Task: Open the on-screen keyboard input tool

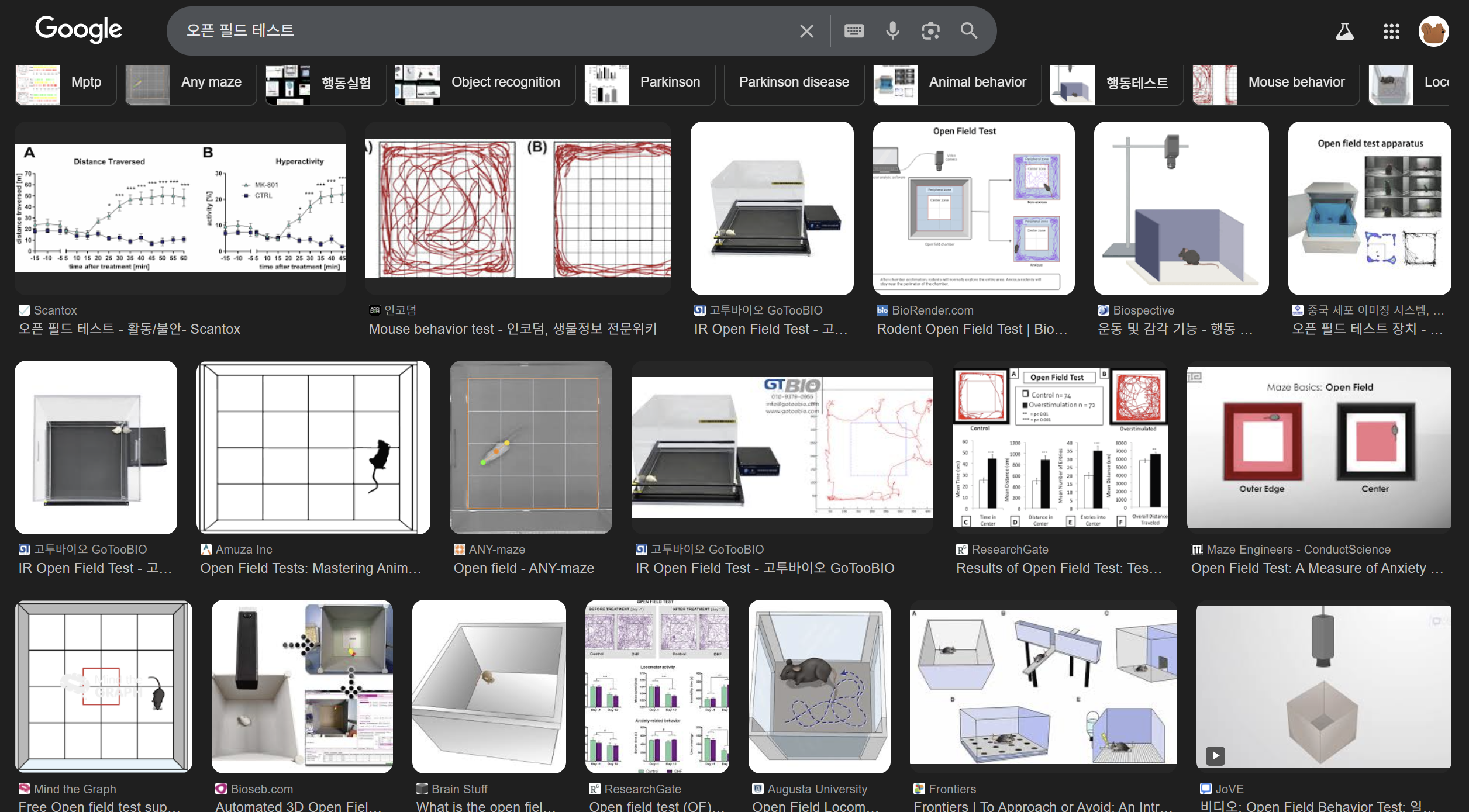Action: [x=854, y=31]
